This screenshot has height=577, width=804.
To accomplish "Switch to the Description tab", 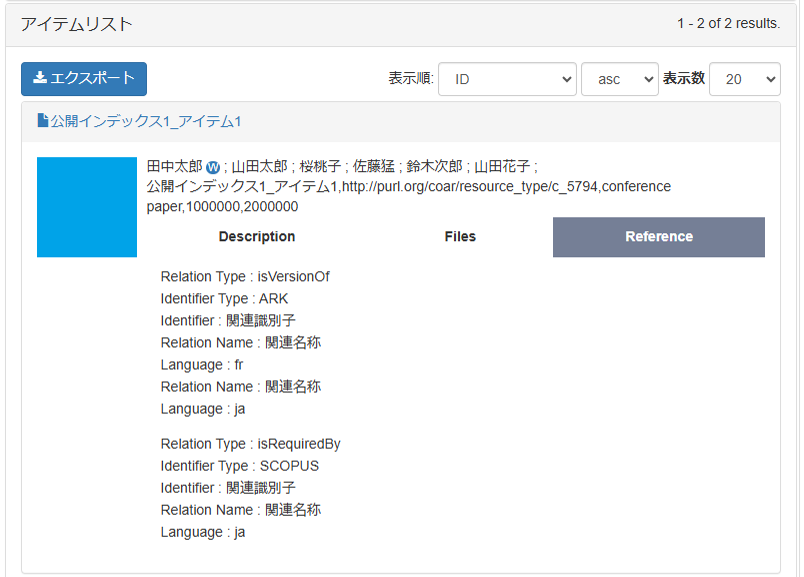I will click(x=257, y=237).
